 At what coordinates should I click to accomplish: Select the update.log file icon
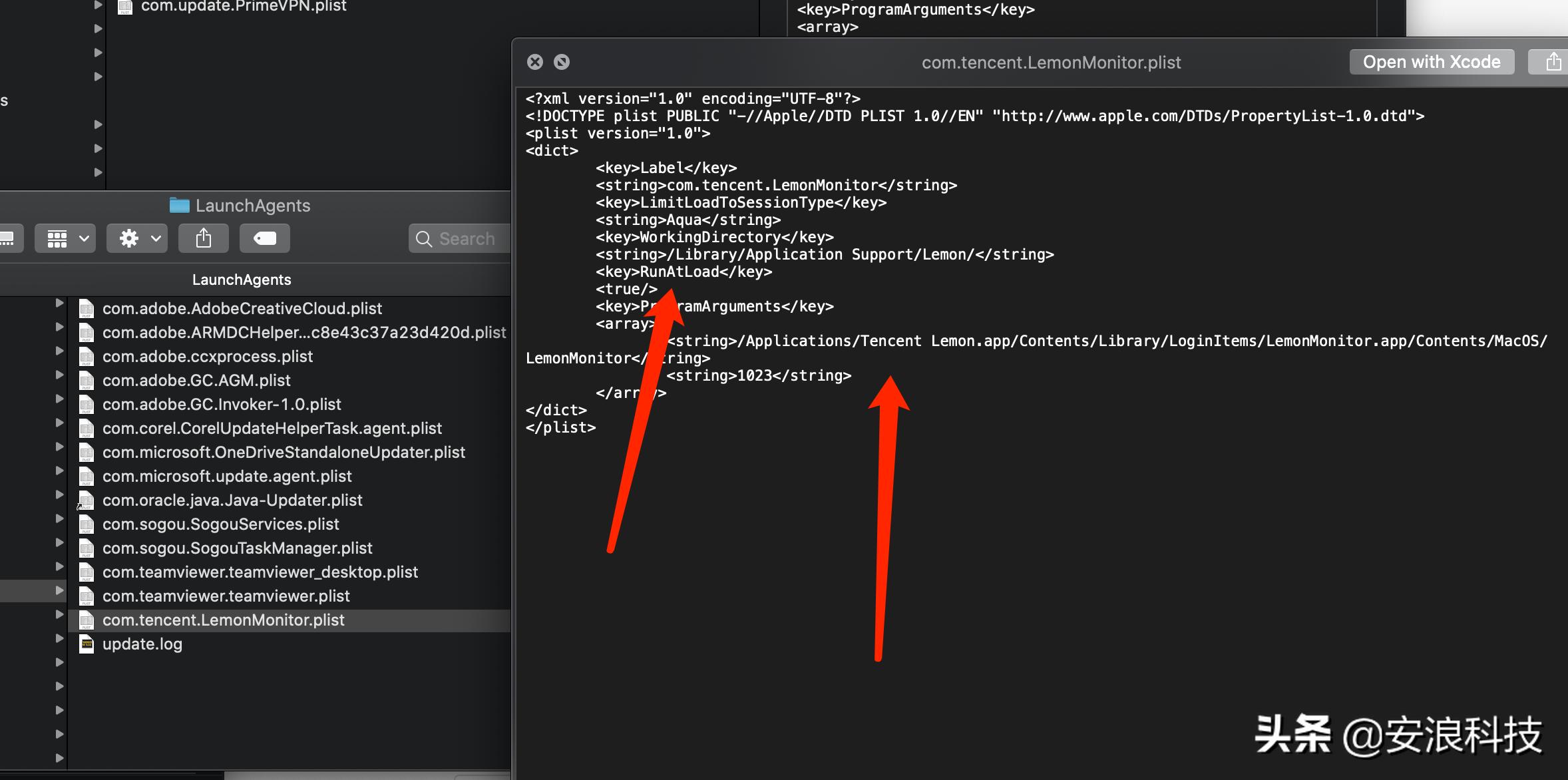tap(87, 644)
